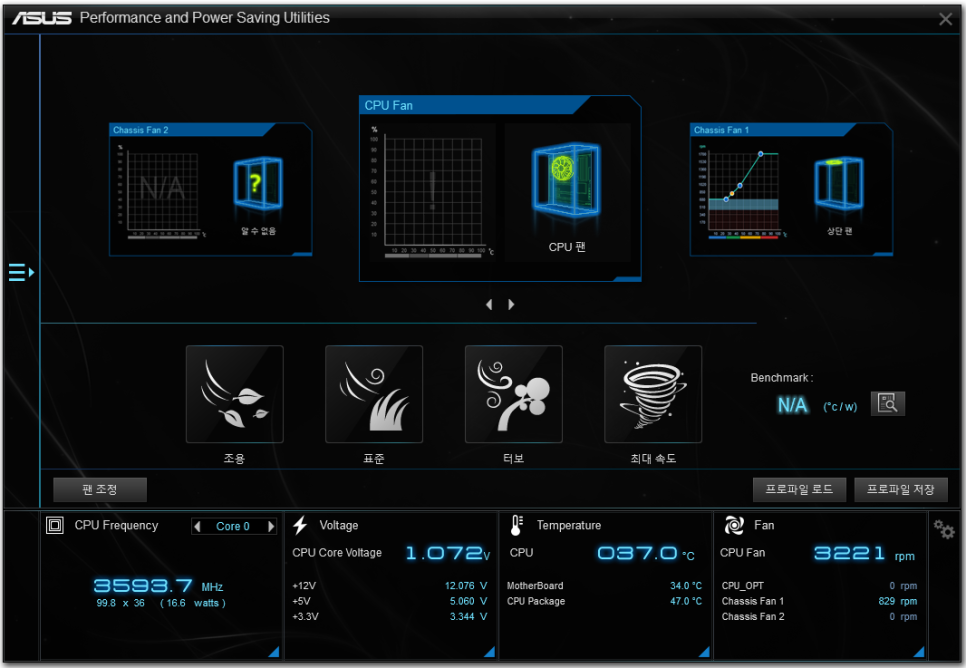Switch to previous CPU core
This screenshot has height=668, width=966.
pos(197,526)
